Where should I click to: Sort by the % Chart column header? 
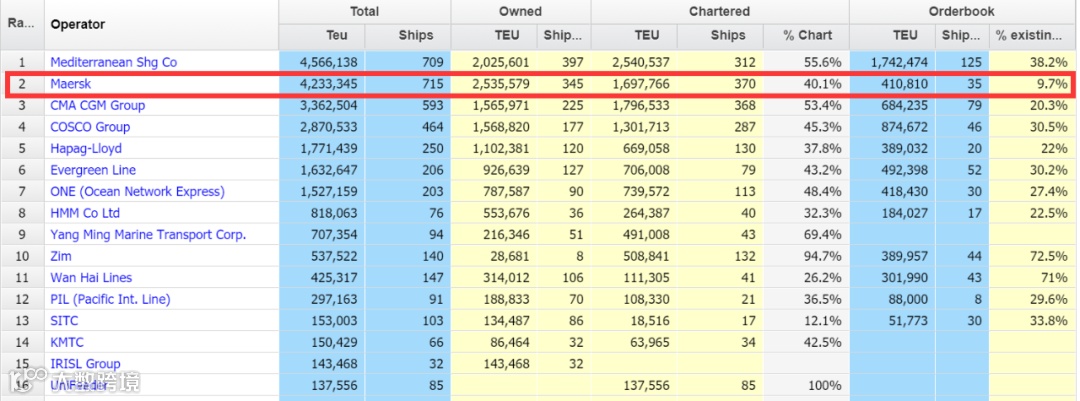pyautogui.click(x=807, y=35)
